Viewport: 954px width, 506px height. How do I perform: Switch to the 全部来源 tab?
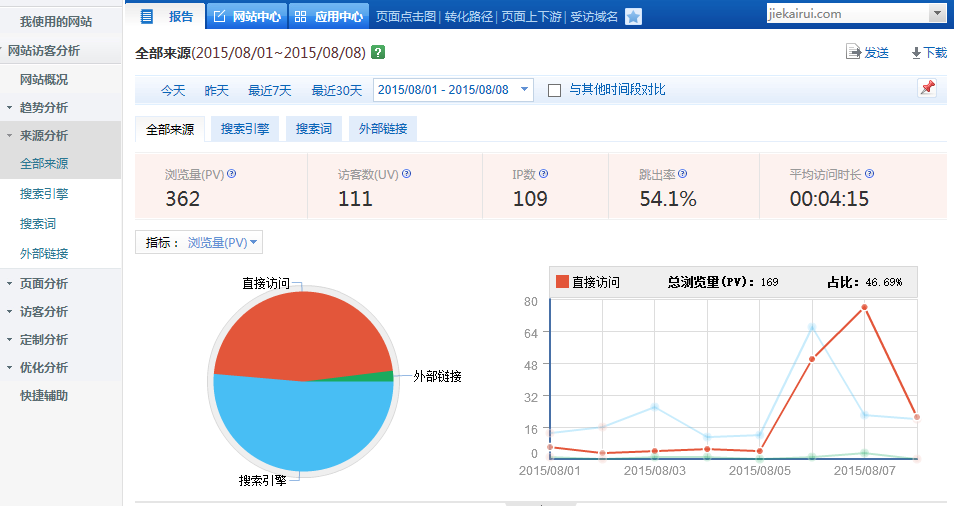(170, 129)
